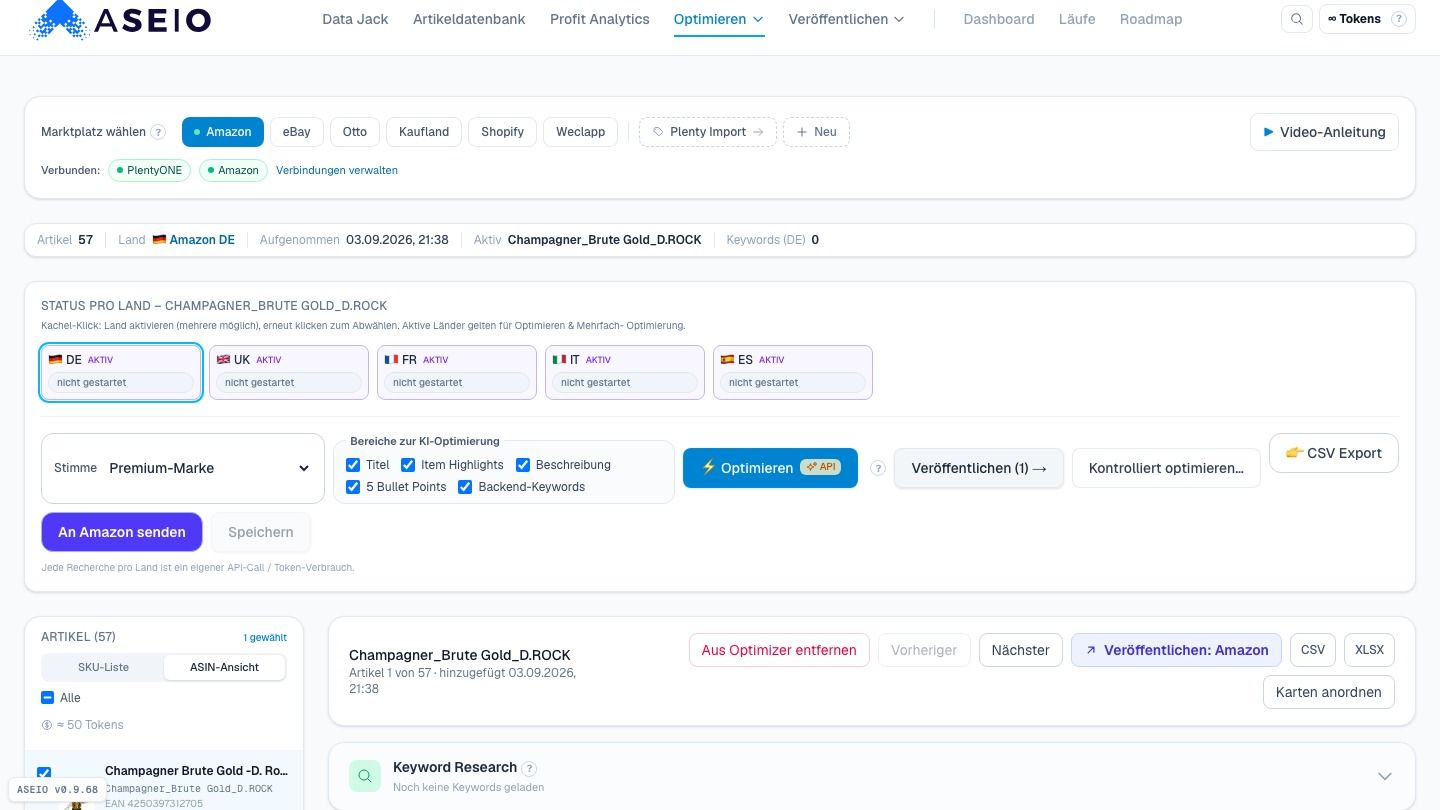Click CSV Export button
This screenshot has width=1440, height=810.
1334,453
